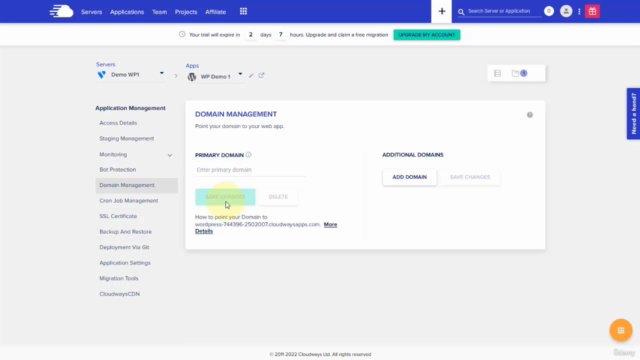Viewport: 640px width, 360px height.
Task: Click the orange floating grid button
Action: click(621, 330)
